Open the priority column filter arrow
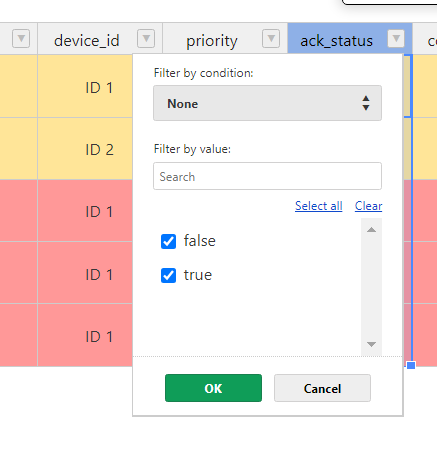This screenshot has height=462, width=437. pos(271,39)
